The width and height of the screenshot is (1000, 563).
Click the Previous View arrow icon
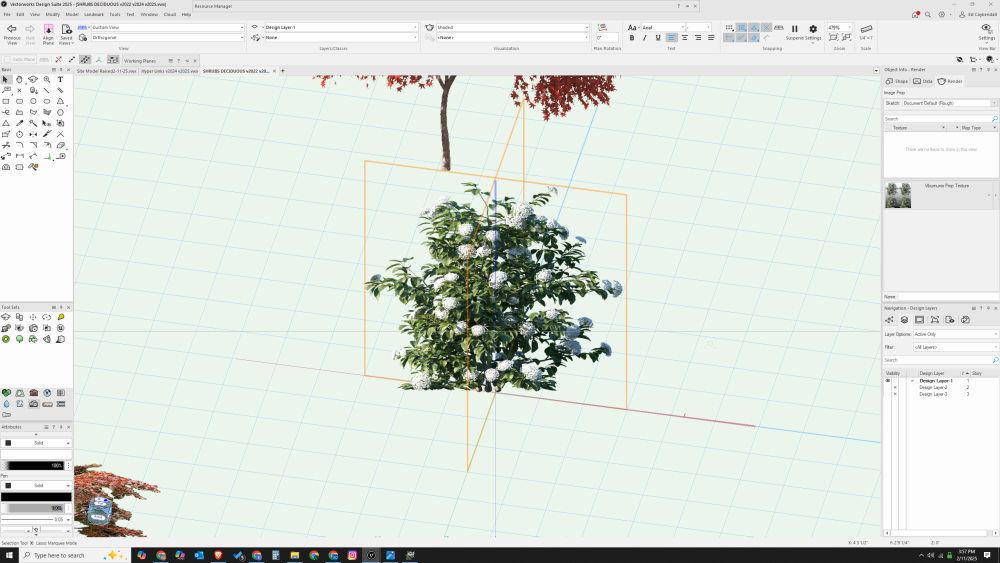[x=12, y=30]
